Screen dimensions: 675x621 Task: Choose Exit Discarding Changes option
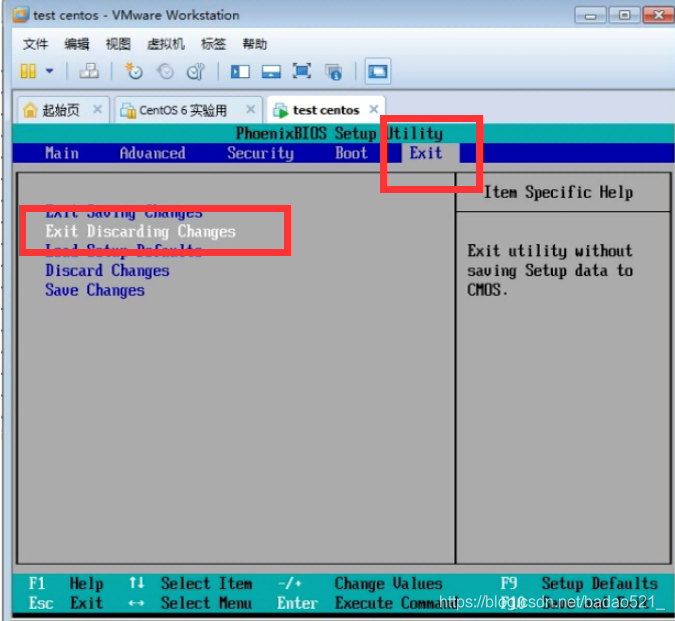click(x=140, y=232)
